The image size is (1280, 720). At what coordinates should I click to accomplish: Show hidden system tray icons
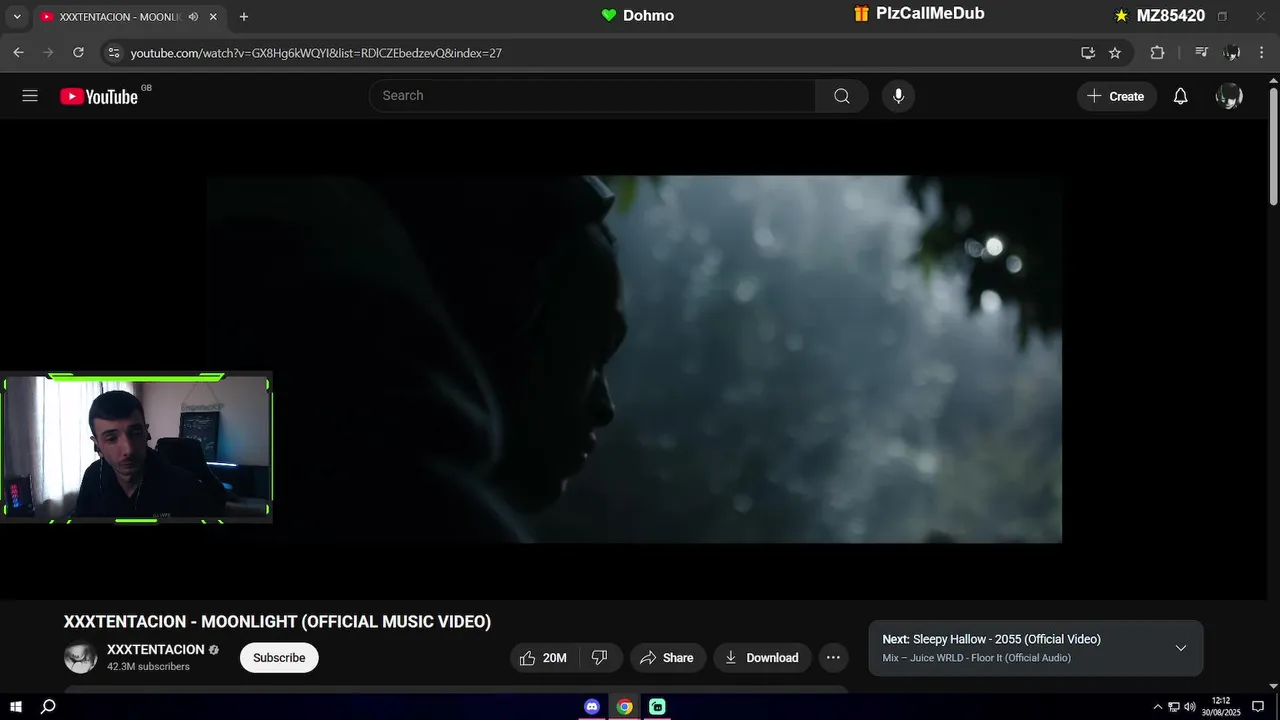click(1158, 707)
